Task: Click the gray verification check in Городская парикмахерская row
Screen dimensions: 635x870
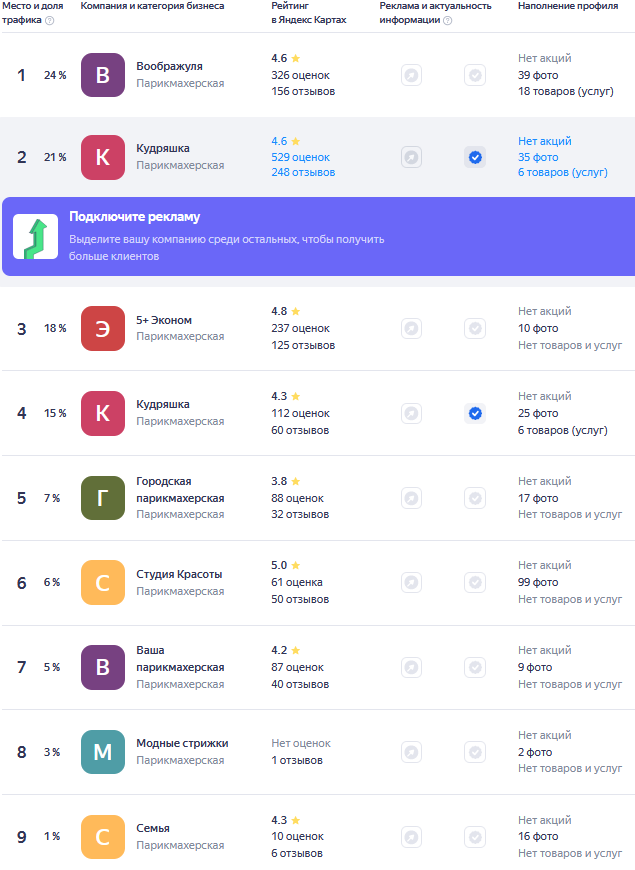Action: tap(475, 498)
